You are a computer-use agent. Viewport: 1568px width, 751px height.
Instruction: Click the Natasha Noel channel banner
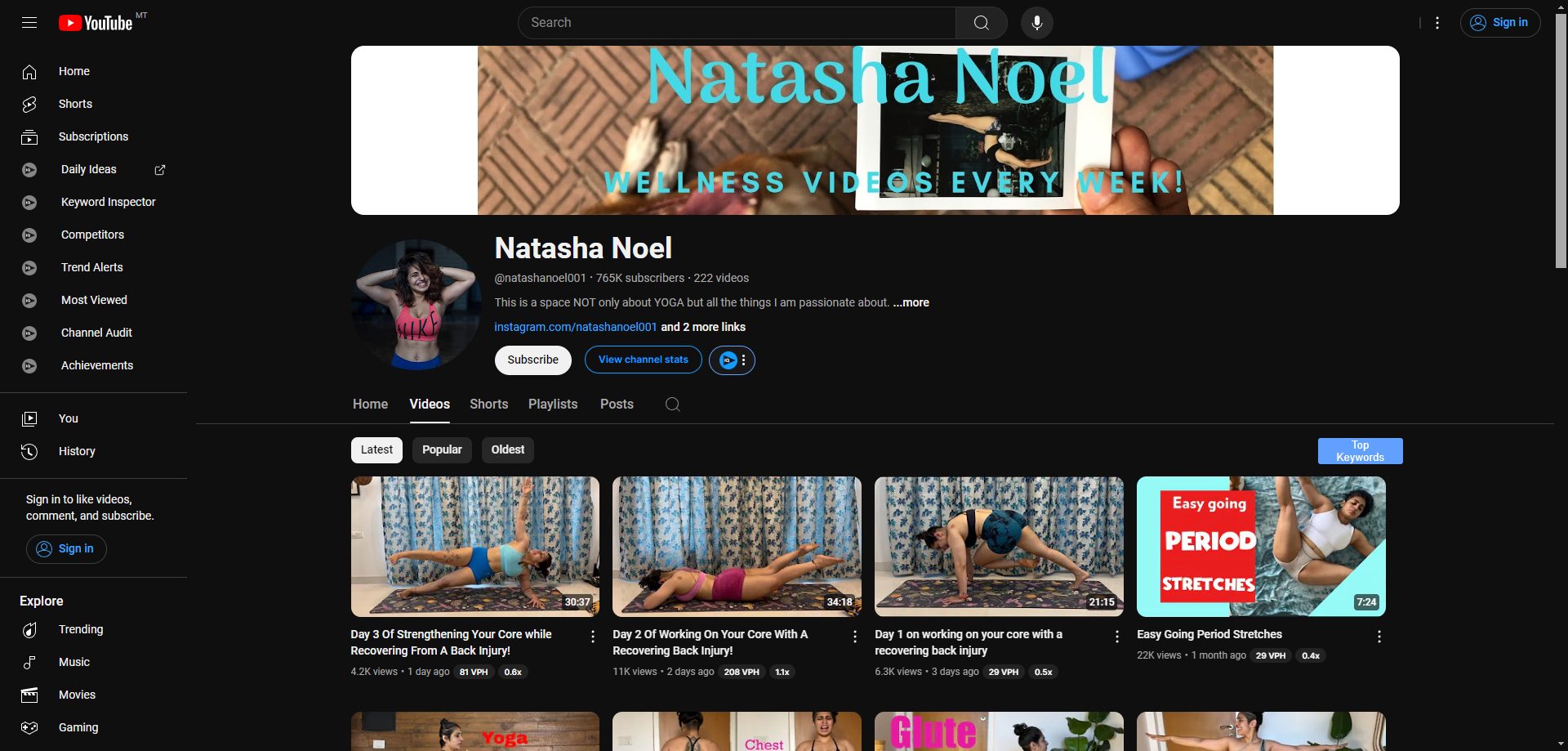875,131
